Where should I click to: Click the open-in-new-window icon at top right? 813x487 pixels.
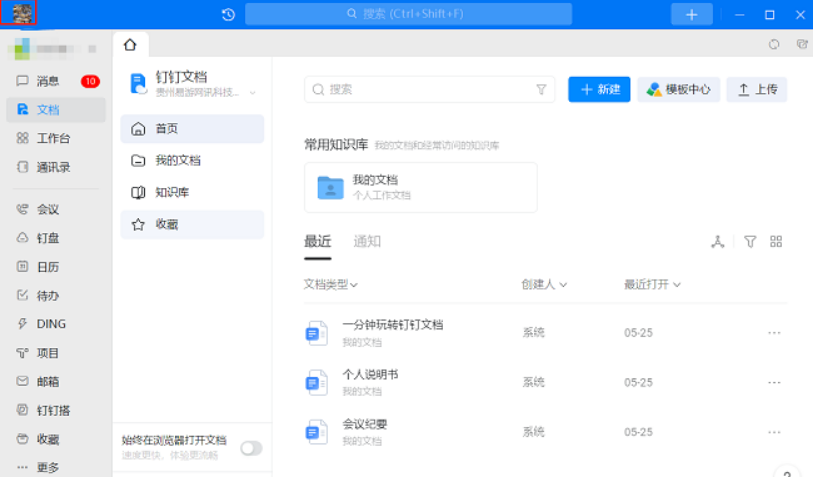[x=802, y=45]
